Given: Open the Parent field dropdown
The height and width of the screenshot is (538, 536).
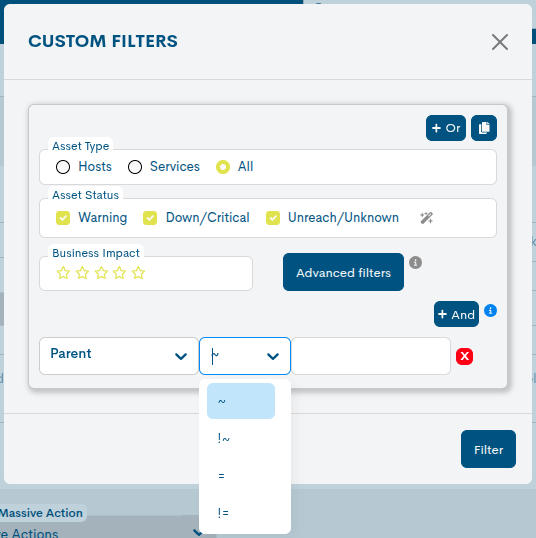Looking at the screenshot, I should pos(119,356).
